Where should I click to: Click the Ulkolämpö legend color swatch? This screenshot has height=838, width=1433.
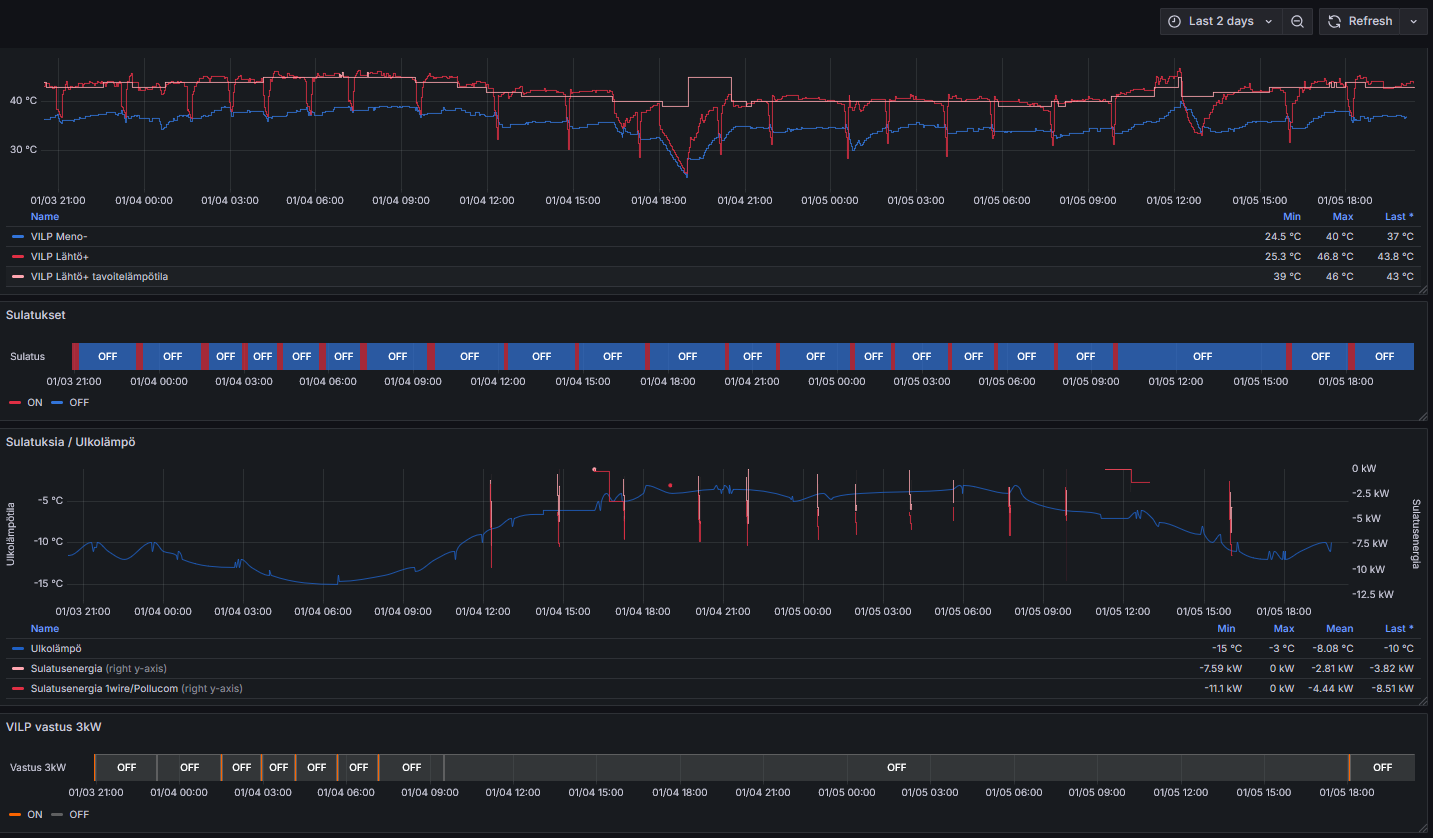[17, 649]
